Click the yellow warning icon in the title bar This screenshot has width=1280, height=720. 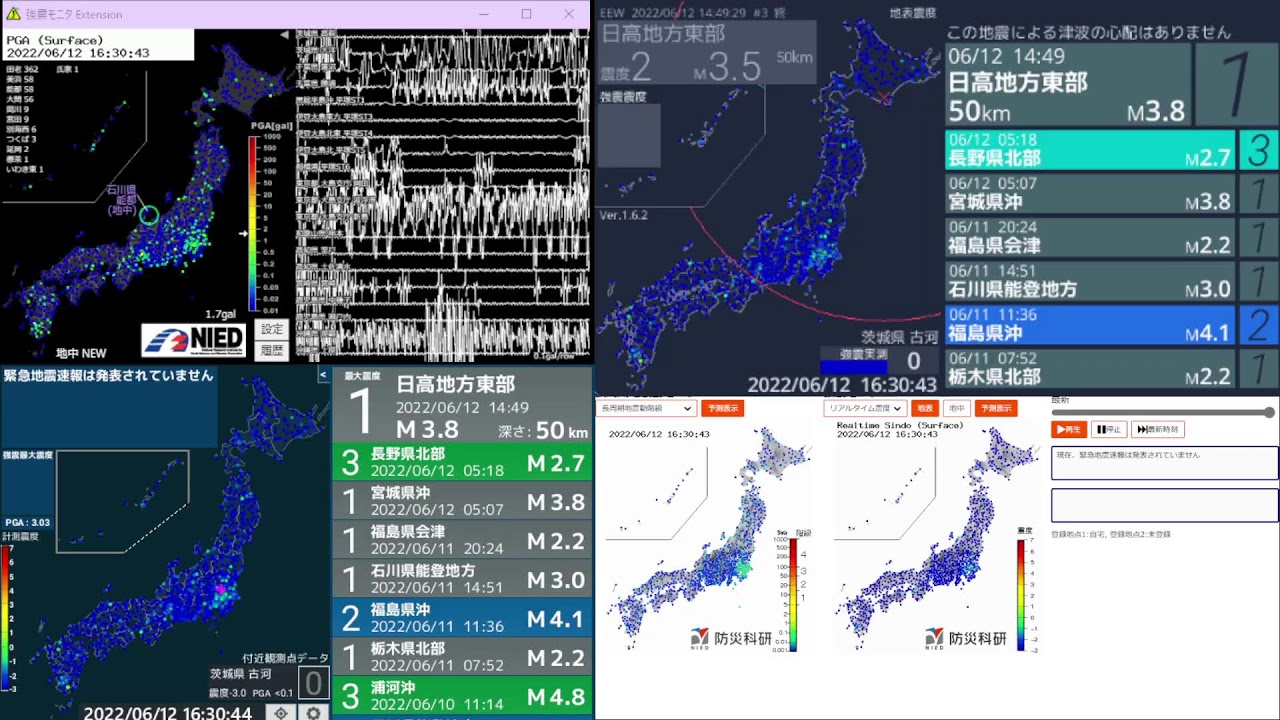(x=13, y=14)
